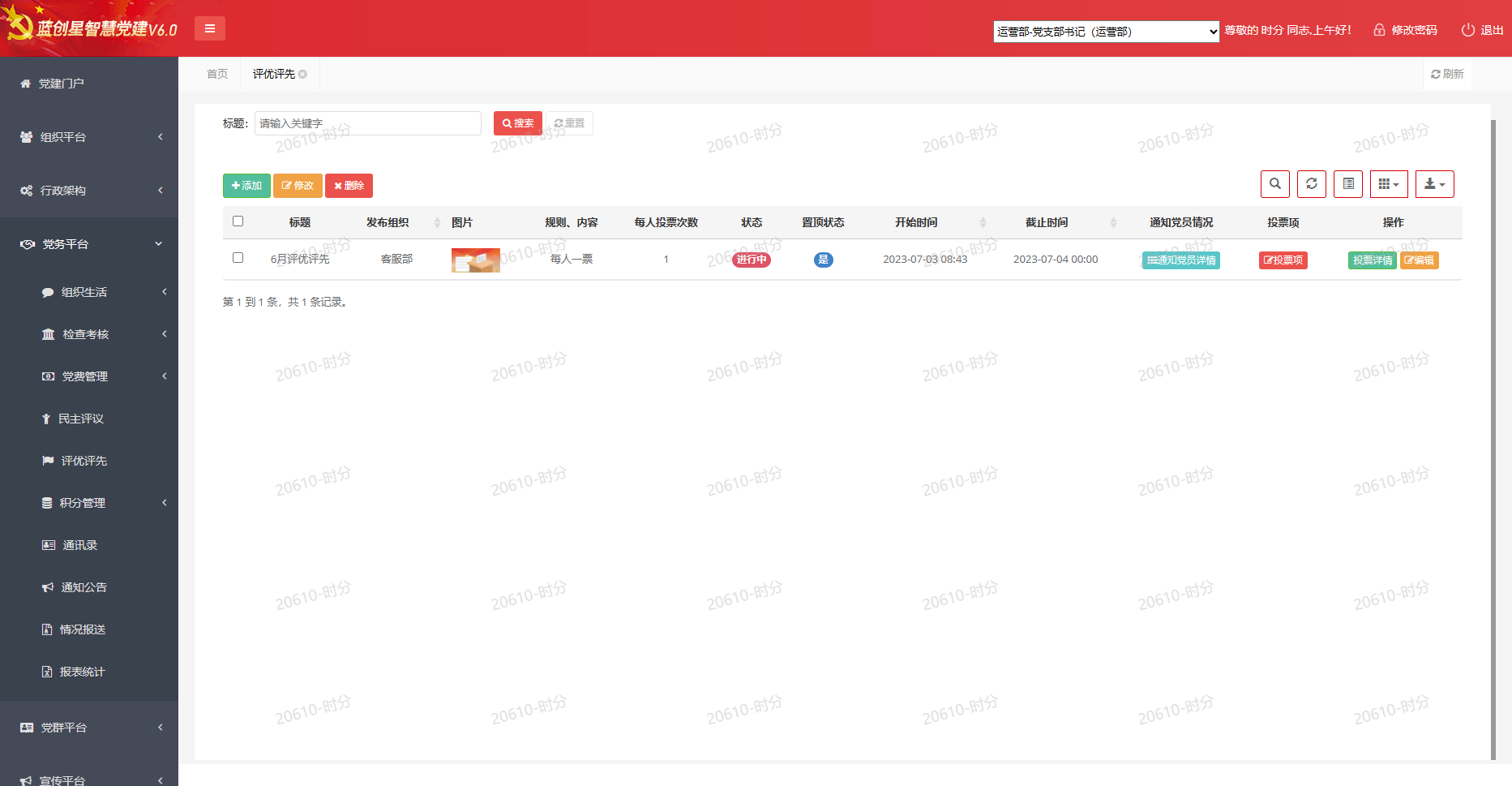
Task: Expand the 组织平台 sidebar menu
Action: coord(89,137)
